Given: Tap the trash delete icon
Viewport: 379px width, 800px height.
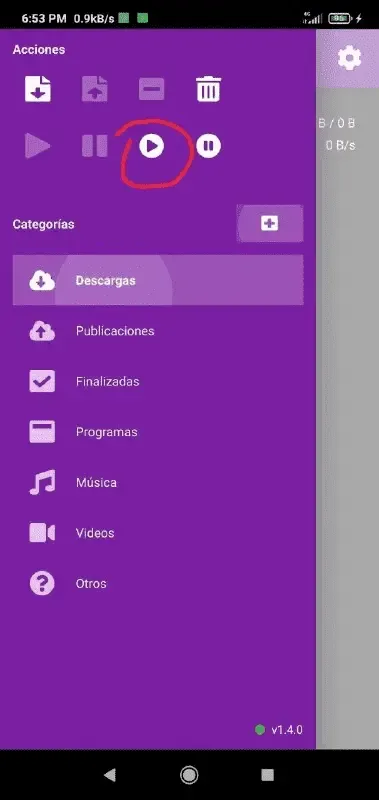Looking at the screenshot, I should [x=209, y=89].
